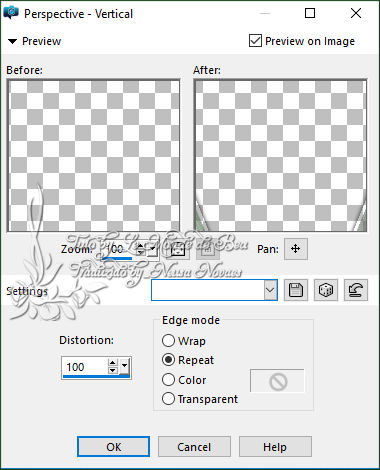
Task: Increase Distortion value with up arrow
Action: [x=113, y=363]
